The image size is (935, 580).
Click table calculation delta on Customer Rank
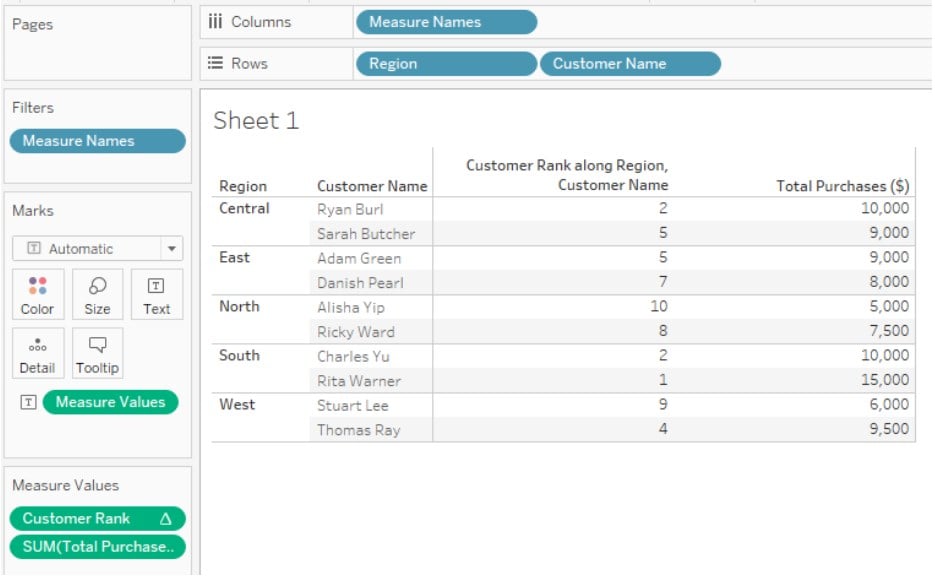click(x=166, y=519)
